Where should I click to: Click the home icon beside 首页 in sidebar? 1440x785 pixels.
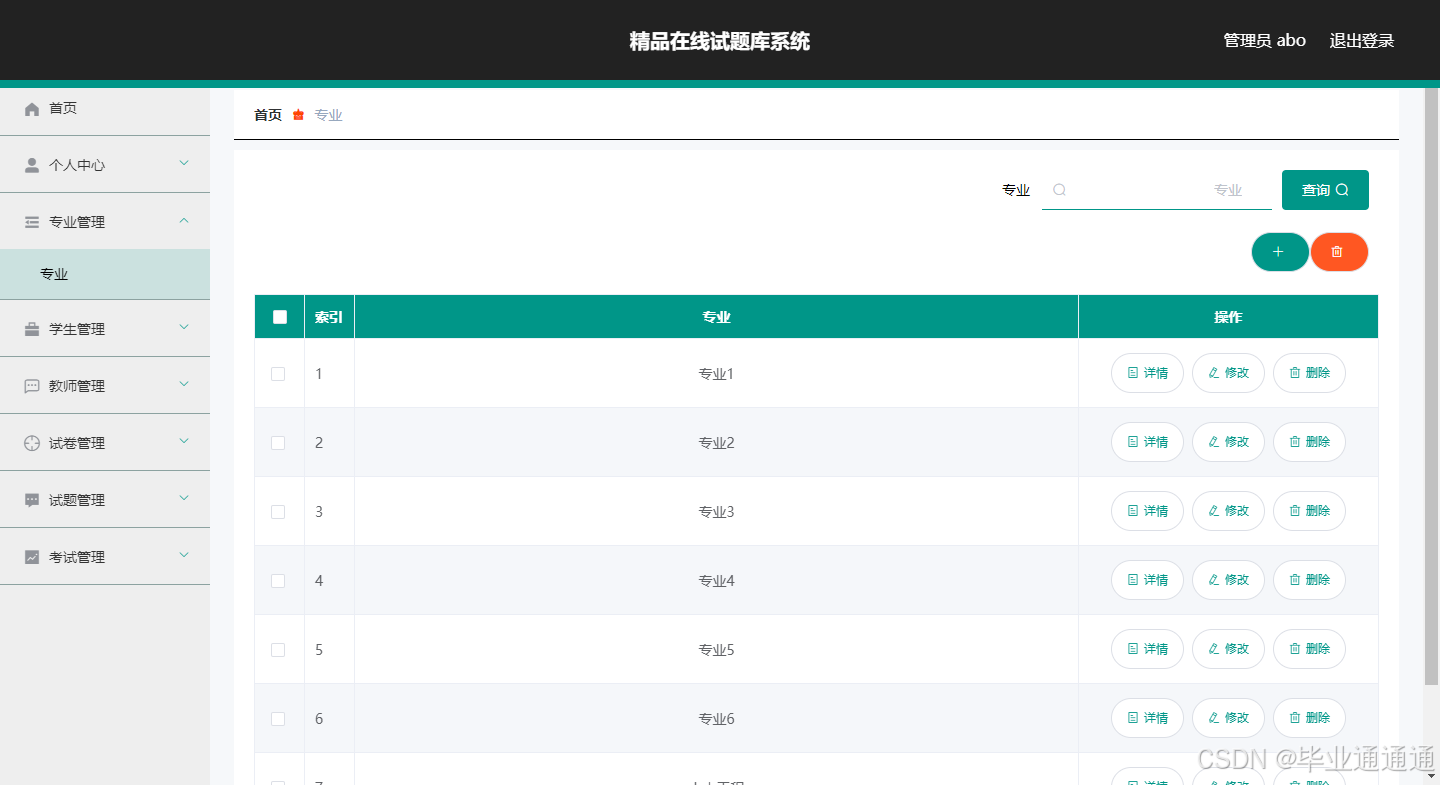pyautogui.click(x=32, y=108)
